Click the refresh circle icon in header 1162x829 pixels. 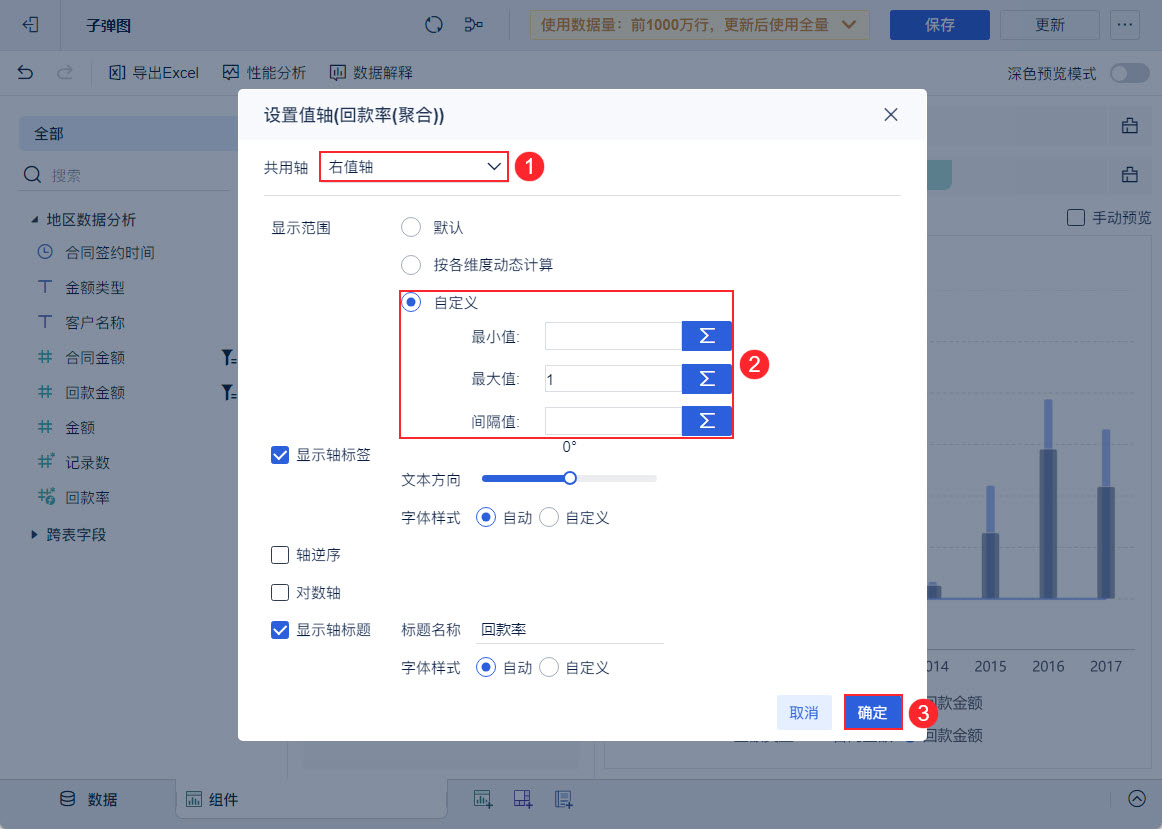pyautogui.click(x=434, y=25)
